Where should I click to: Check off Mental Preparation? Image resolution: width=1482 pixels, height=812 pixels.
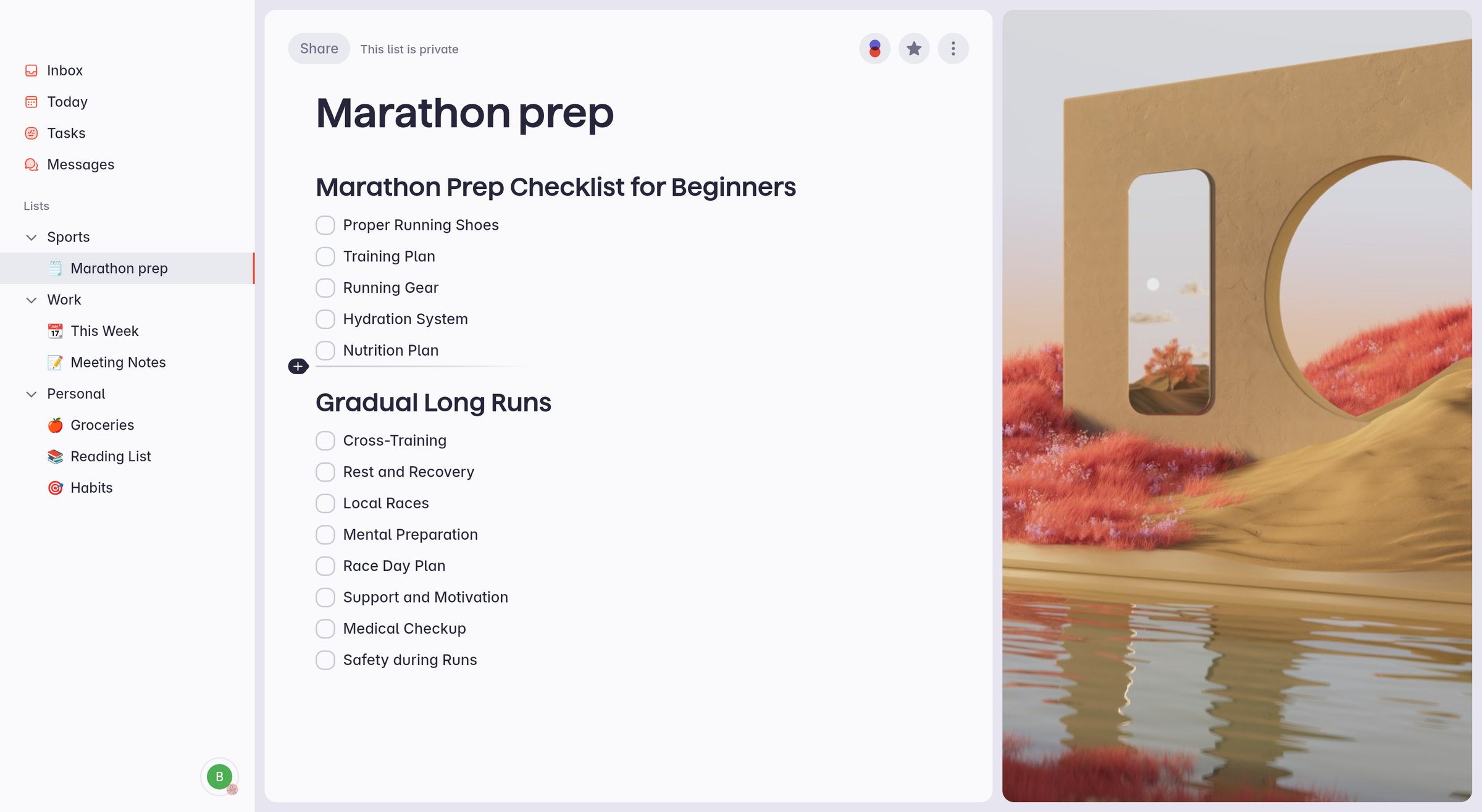click(325, 535)
